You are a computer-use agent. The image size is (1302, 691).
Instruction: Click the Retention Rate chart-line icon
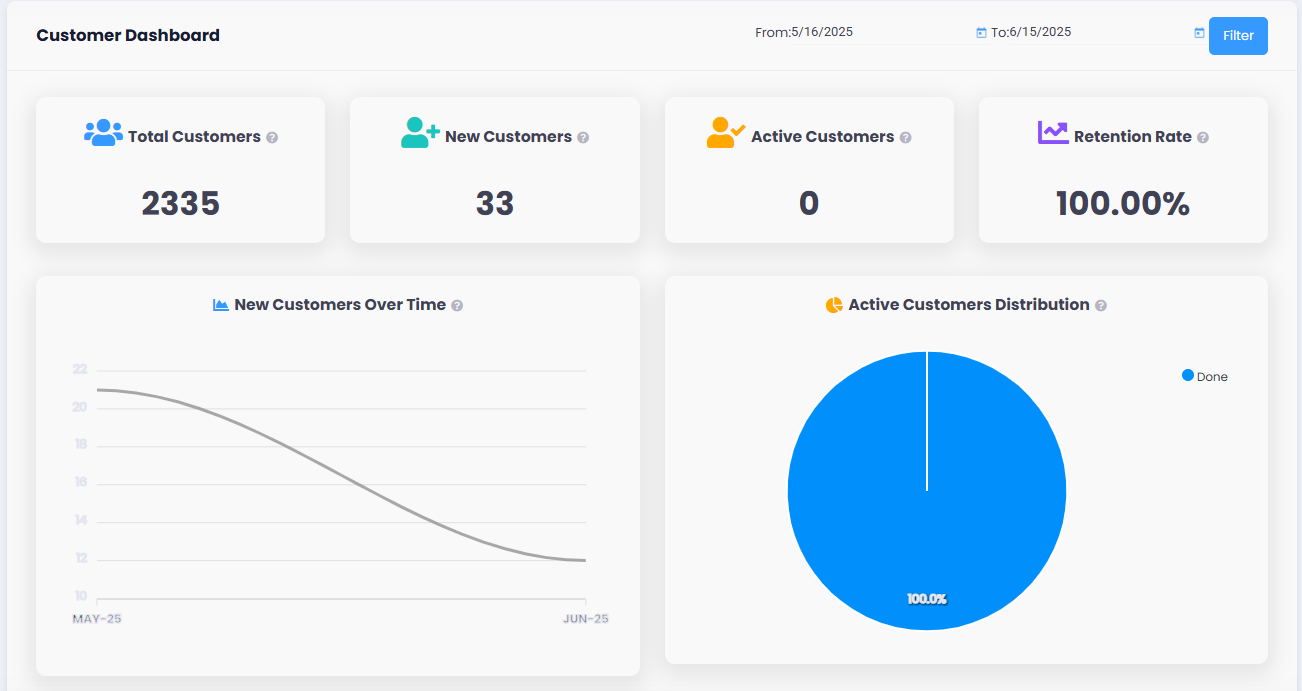tap(1053, 132)
